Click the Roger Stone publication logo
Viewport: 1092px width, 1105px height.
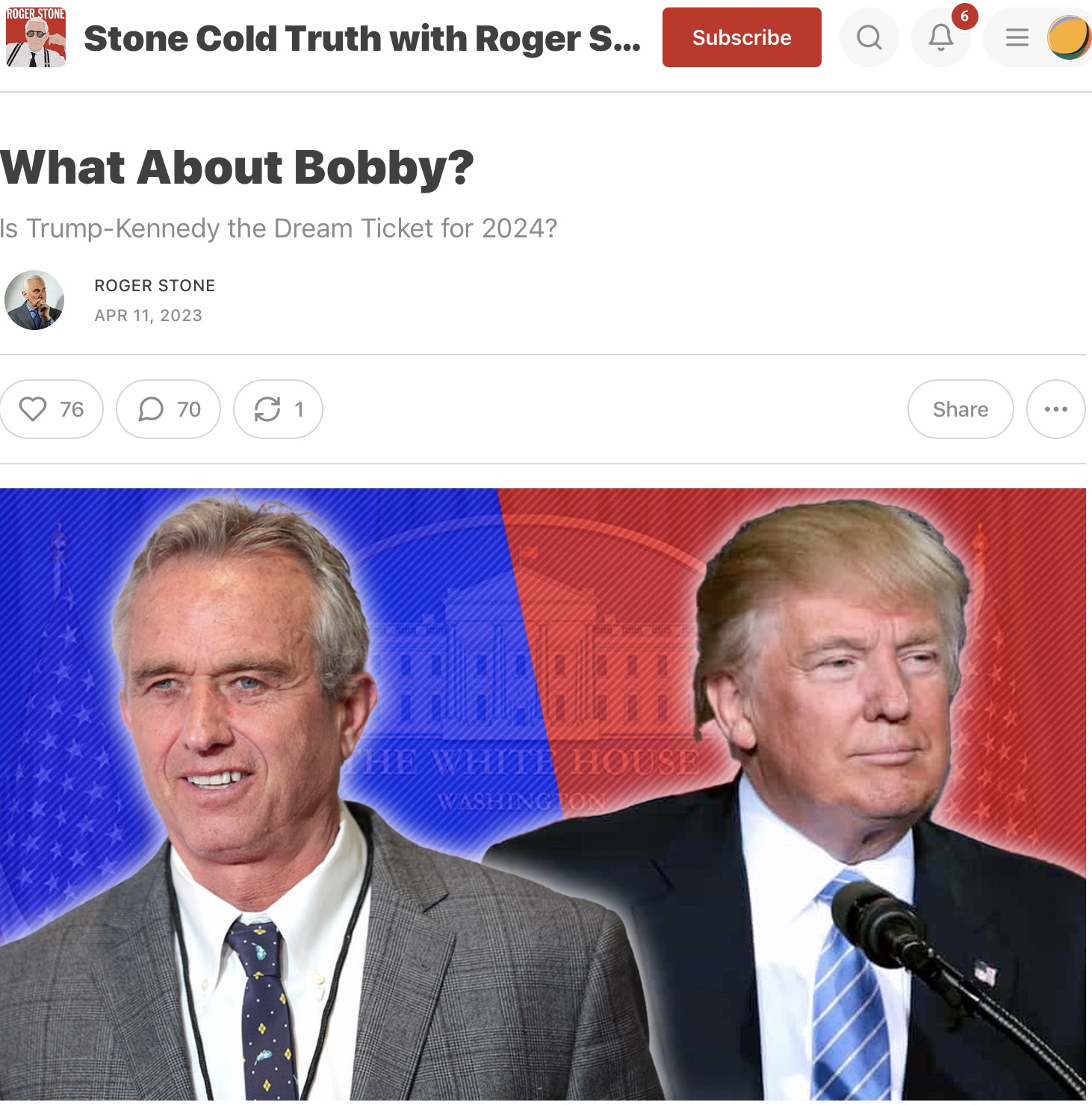point(36,37)
